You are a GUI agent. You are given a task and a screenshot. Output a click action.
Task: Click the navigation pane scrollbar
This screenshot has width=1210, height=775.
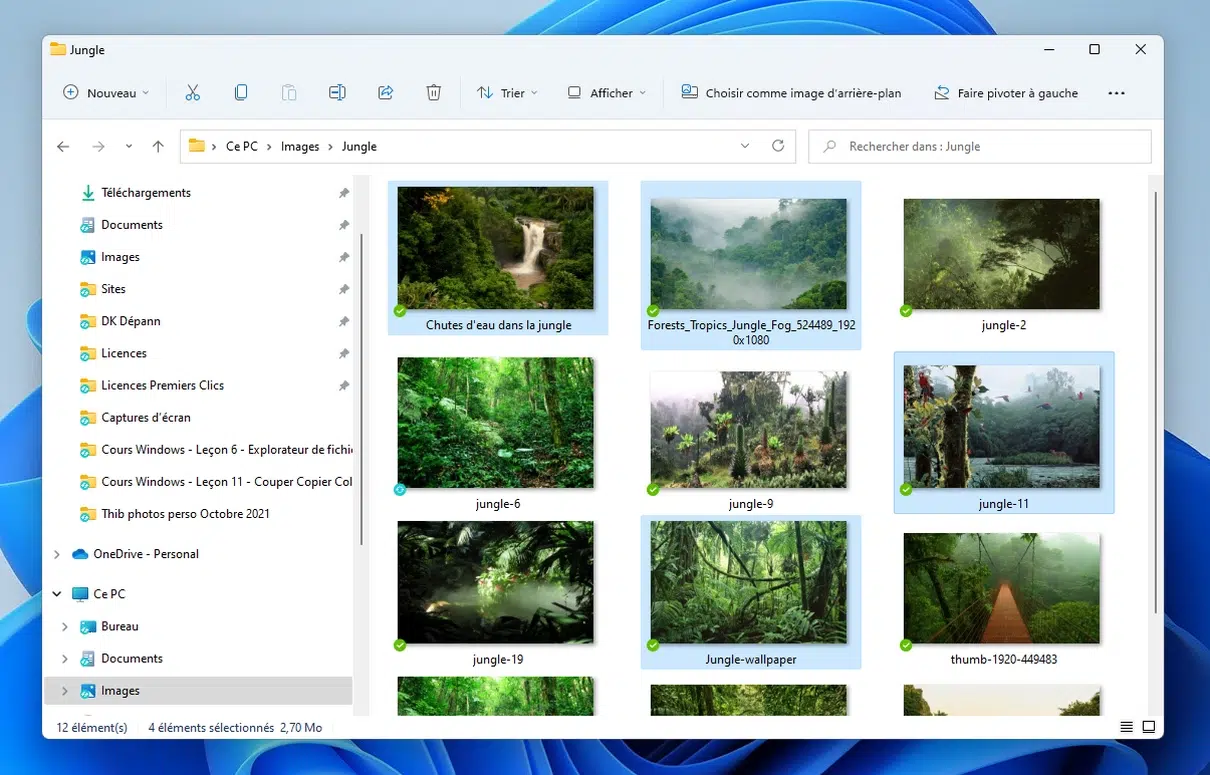pos(360,390)
